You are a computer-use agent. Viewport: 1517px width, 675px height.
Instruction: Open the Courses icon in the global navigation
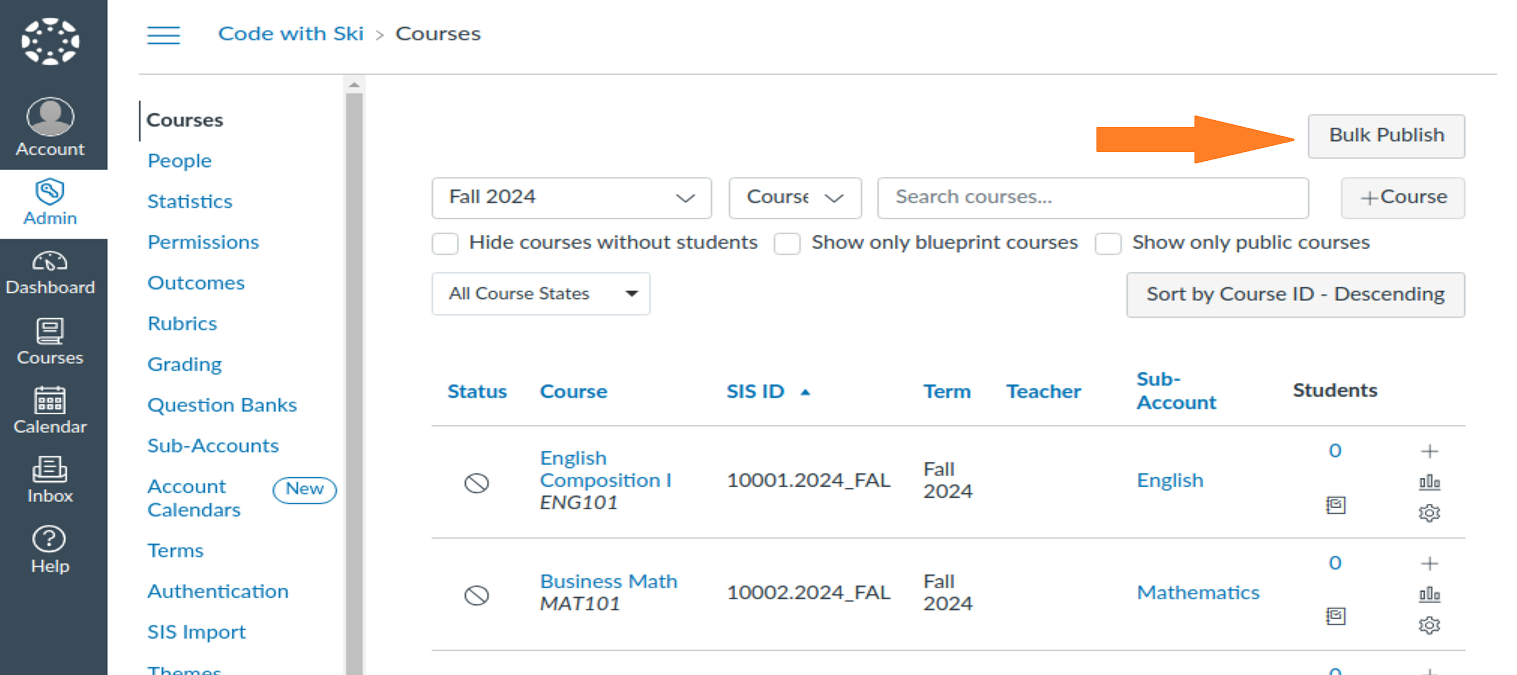tap(50, 342)
